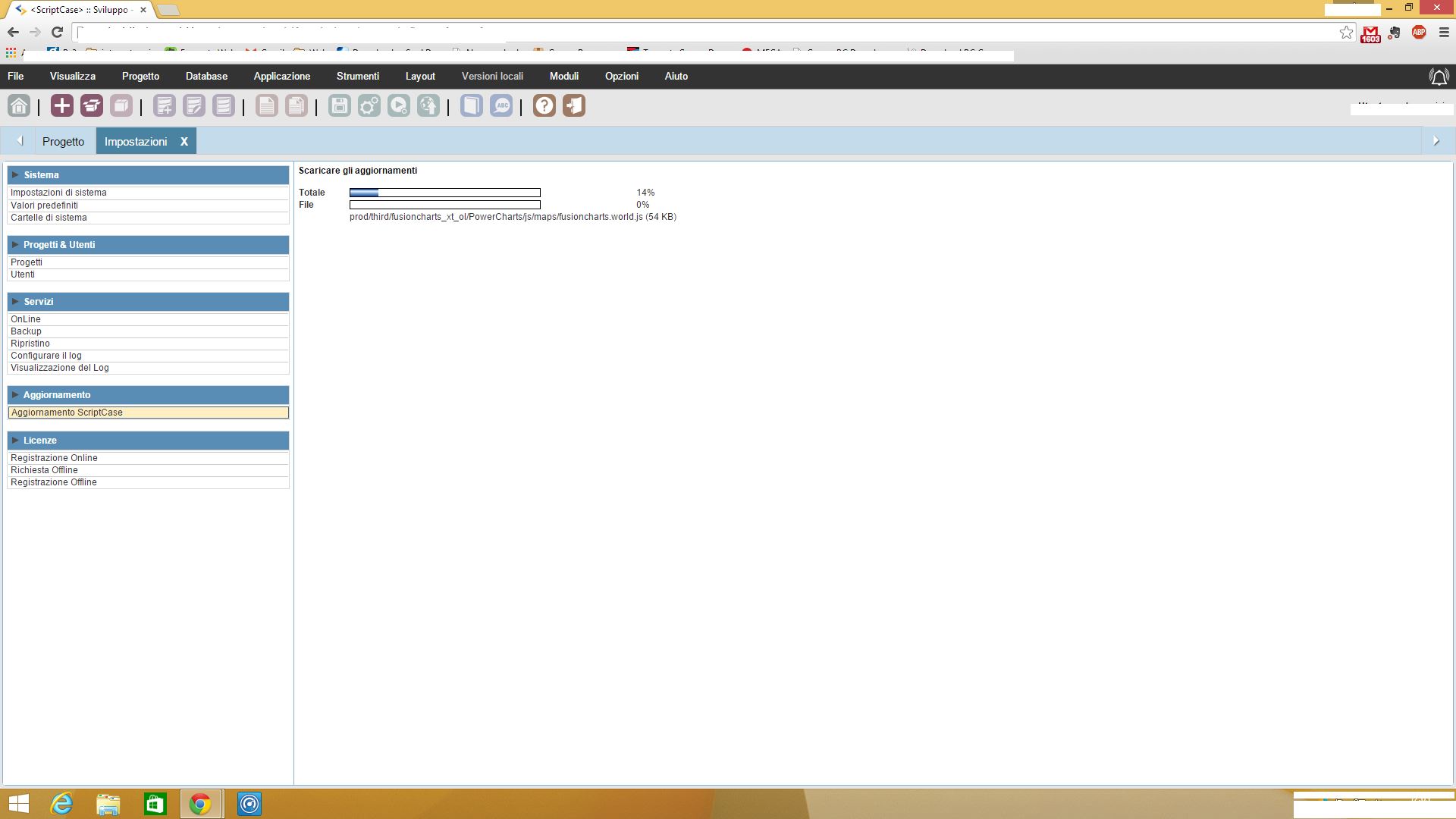Open Registrazione Online settings
The image size is (1456, 819).
click(53, 457)
